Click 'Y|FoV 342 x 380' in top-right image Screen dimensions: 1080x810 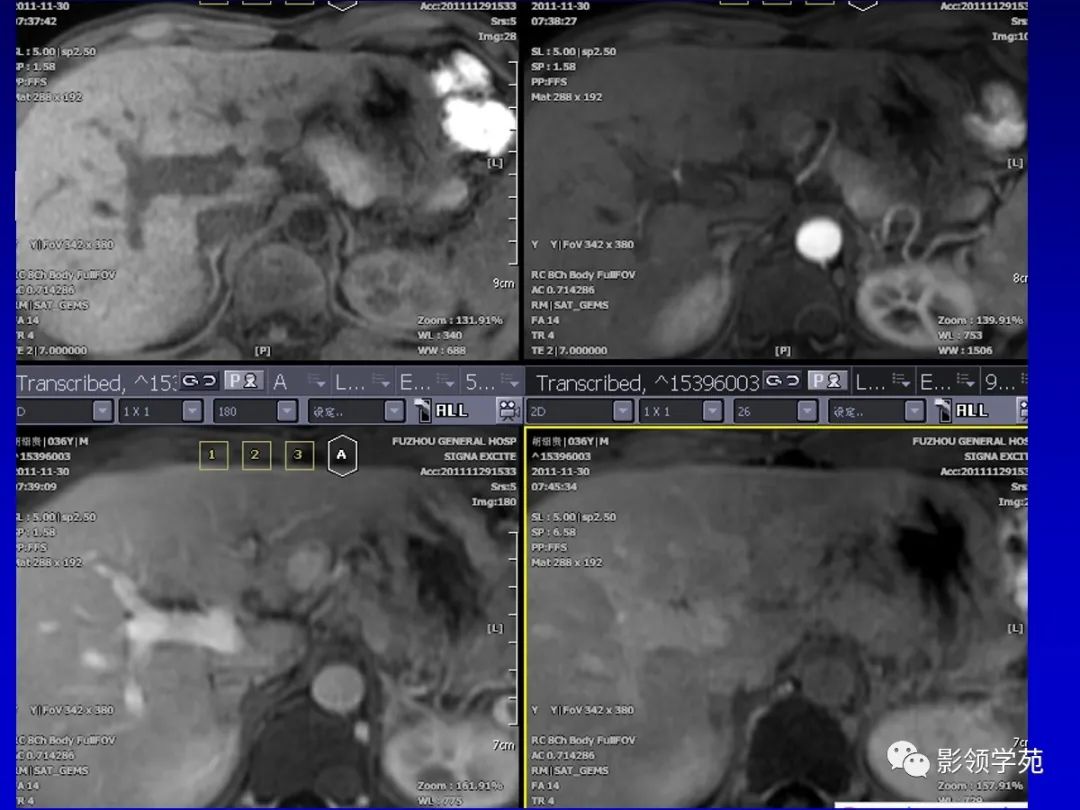(592, 245)
